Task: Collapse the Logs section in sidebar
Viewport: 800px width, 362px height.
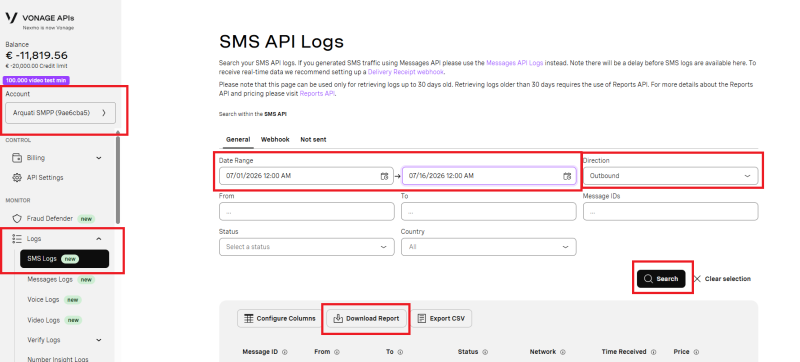Action: (99, 239)
